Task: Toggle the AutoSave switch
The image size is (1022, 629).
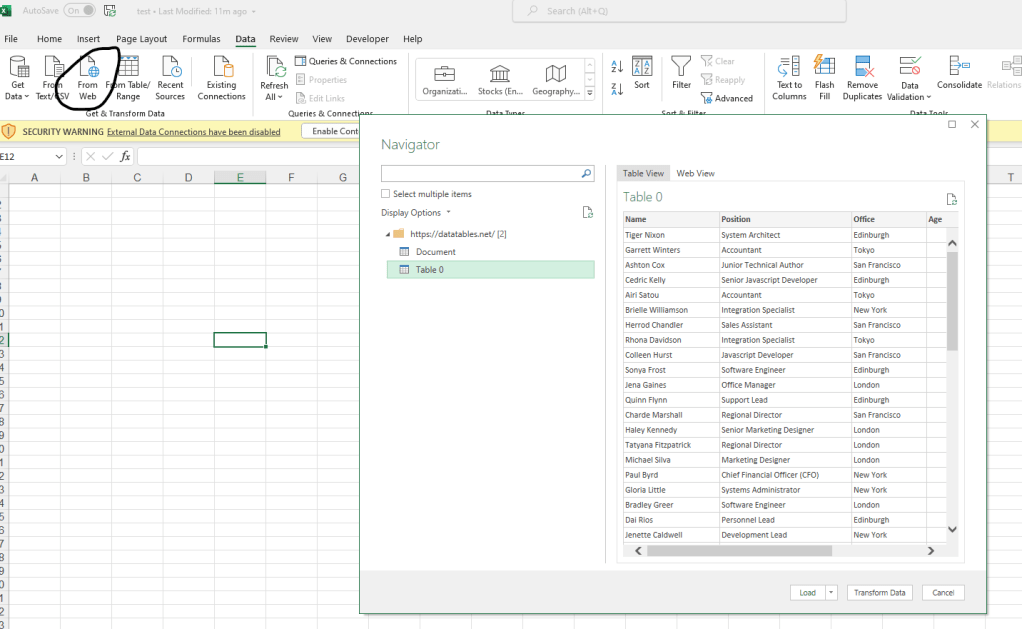Action: (x=79, y=10)
